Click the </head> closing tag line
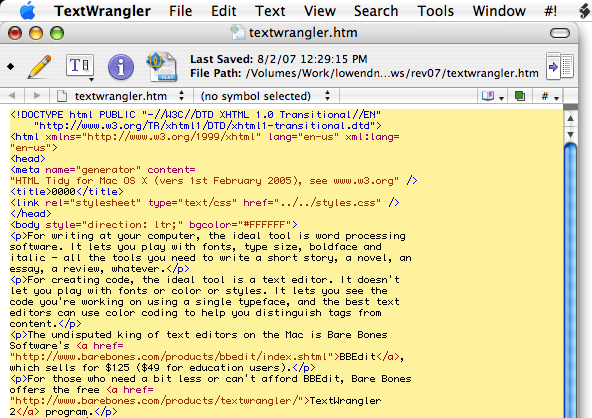592x418 pixels. tap(31, 213)
